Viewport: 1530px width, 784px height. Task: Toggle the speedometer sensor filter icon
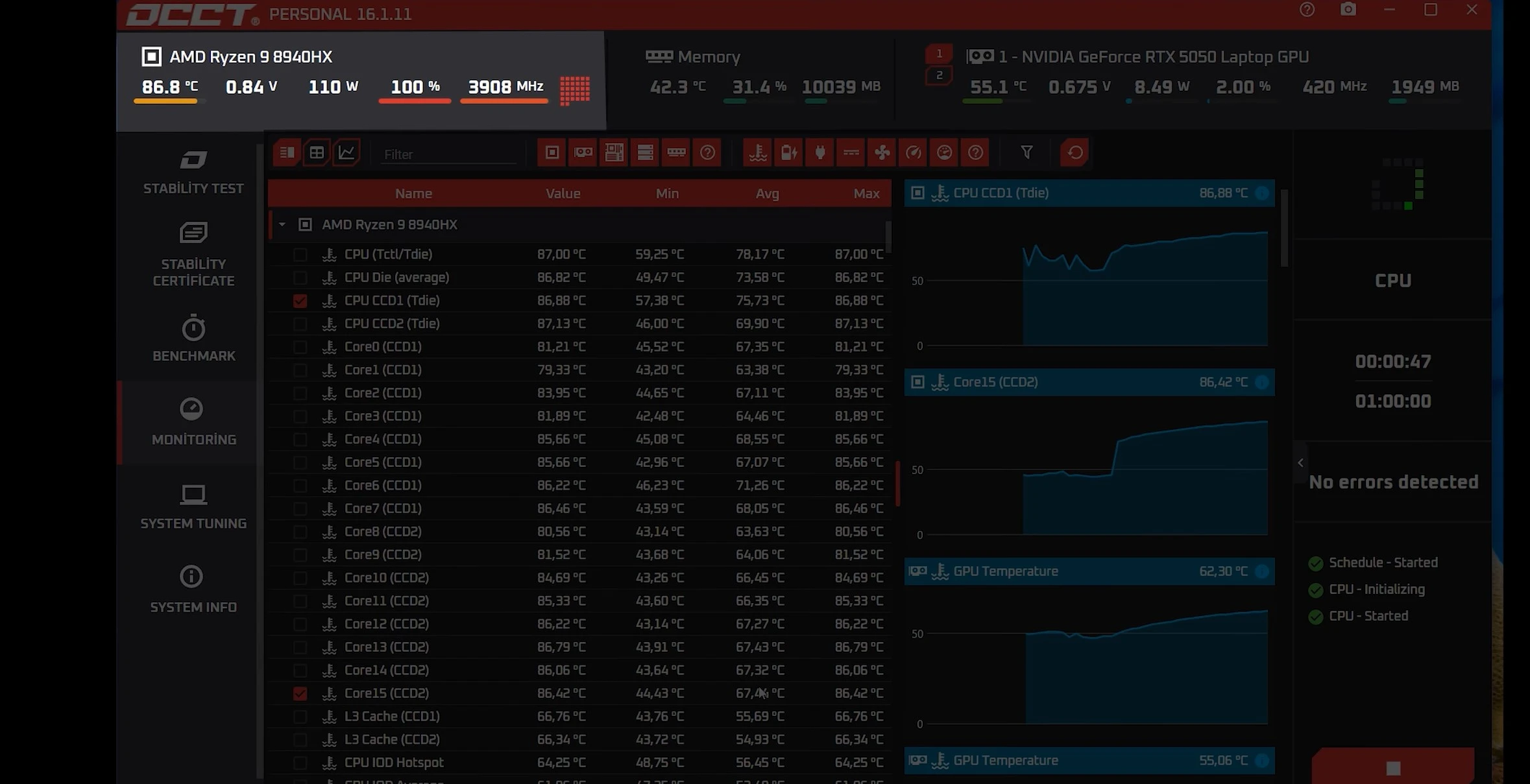pos(913,153)
